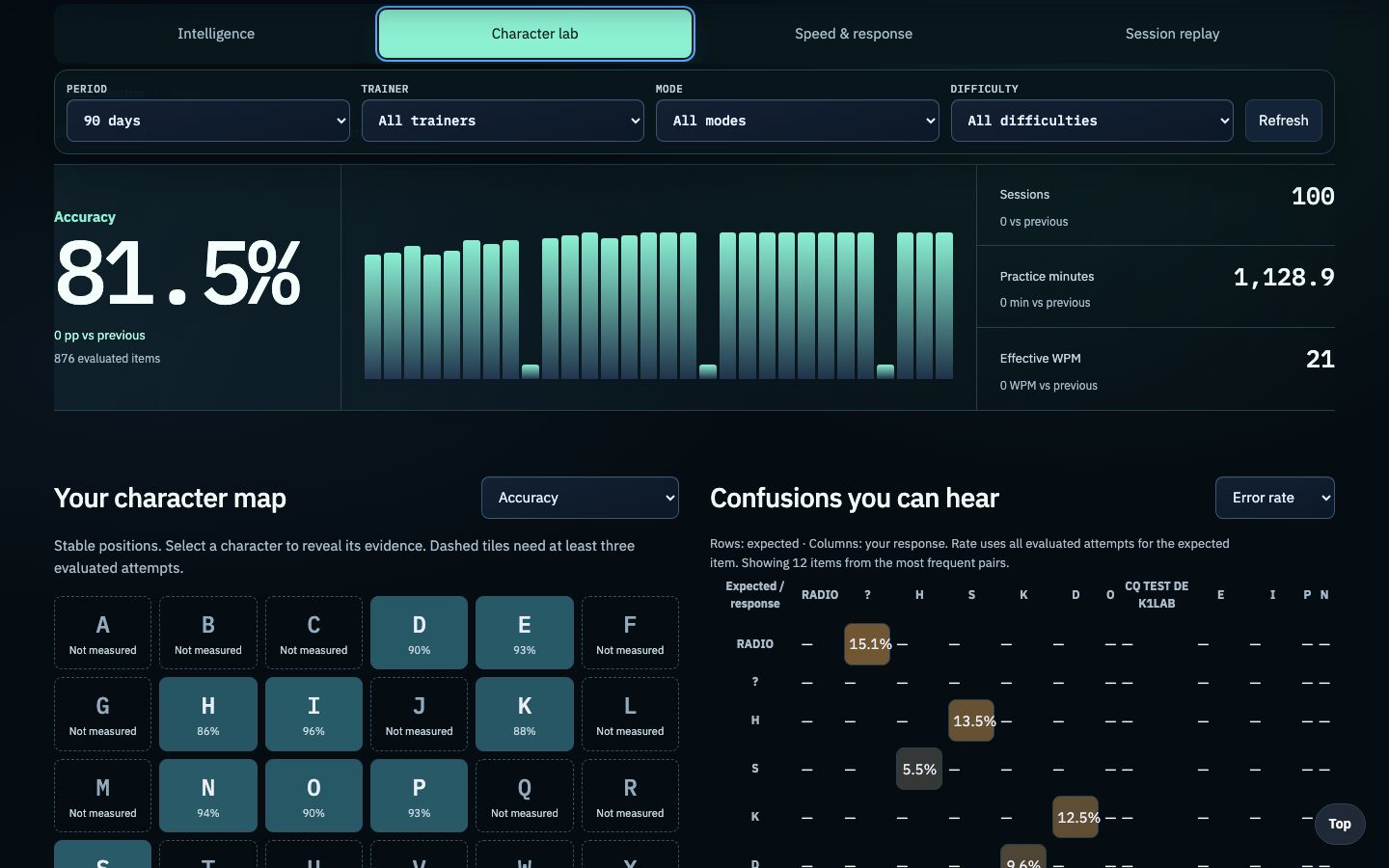
Task: Click the '0 WPM vs previous' text
Action: coord(1049,386)
